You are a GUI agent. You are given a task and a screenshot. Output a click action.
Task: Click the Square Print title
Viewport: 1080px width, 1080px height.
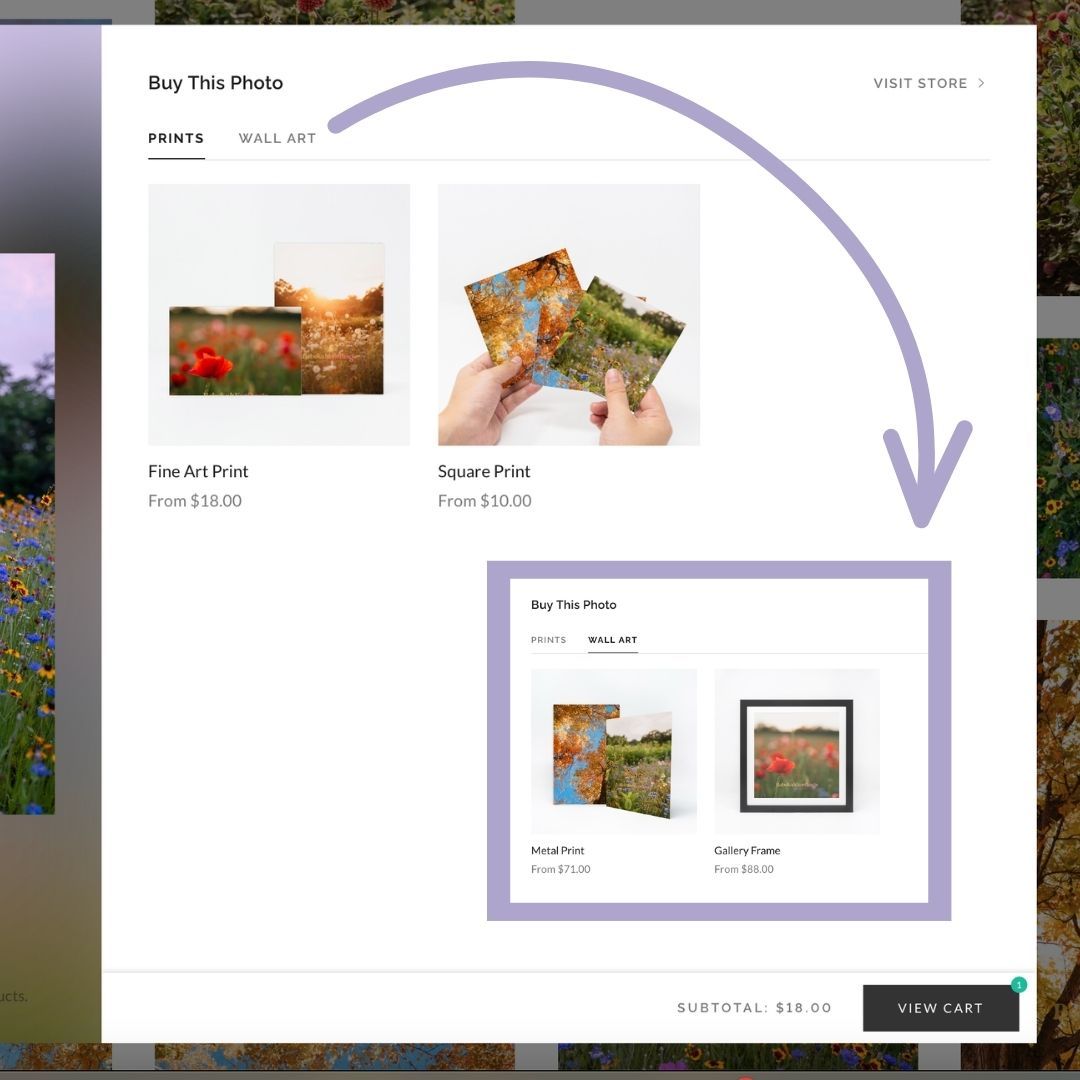(x=484, y=471)
